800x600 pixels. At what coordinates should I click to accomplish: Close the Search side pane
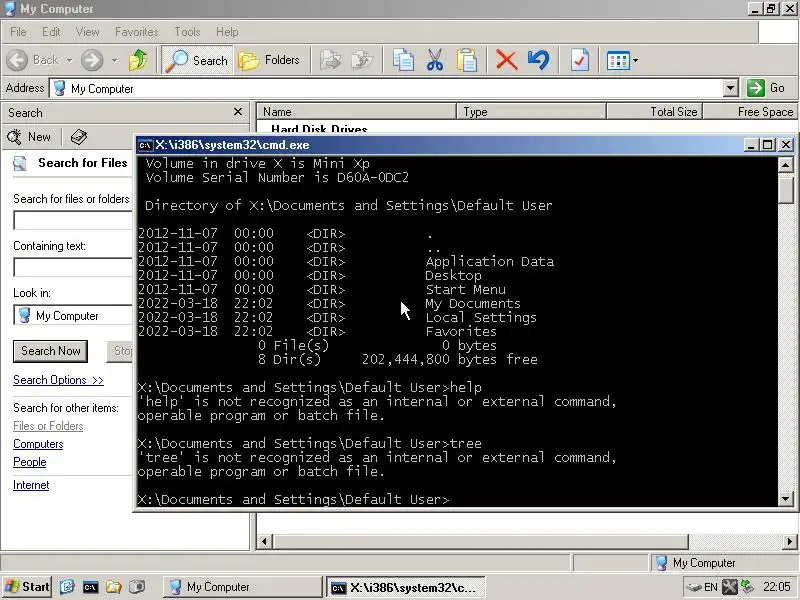pyautogui.click(x=238, y=112)
